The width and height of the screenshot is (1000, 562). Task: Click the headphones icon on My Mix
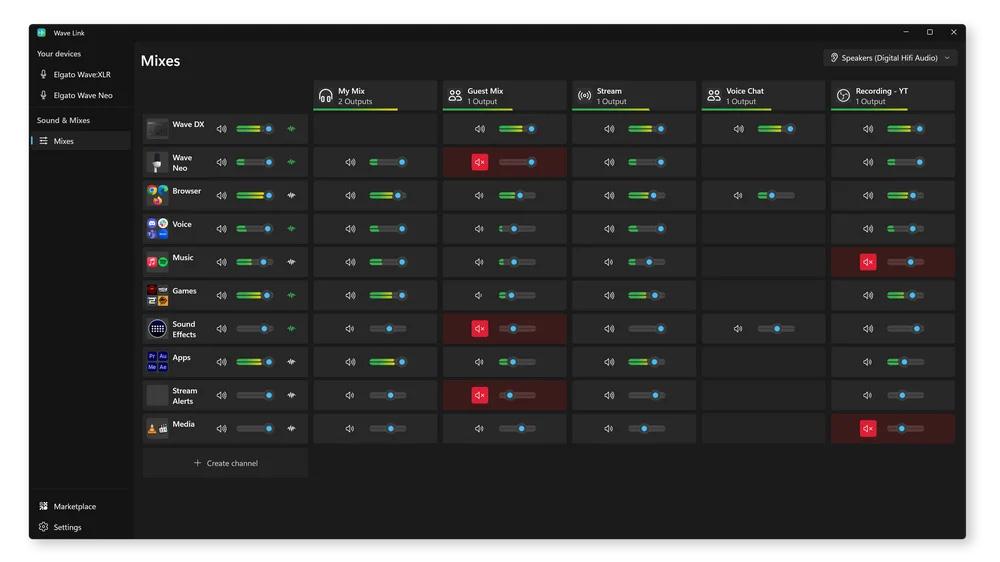pos(325,96)
